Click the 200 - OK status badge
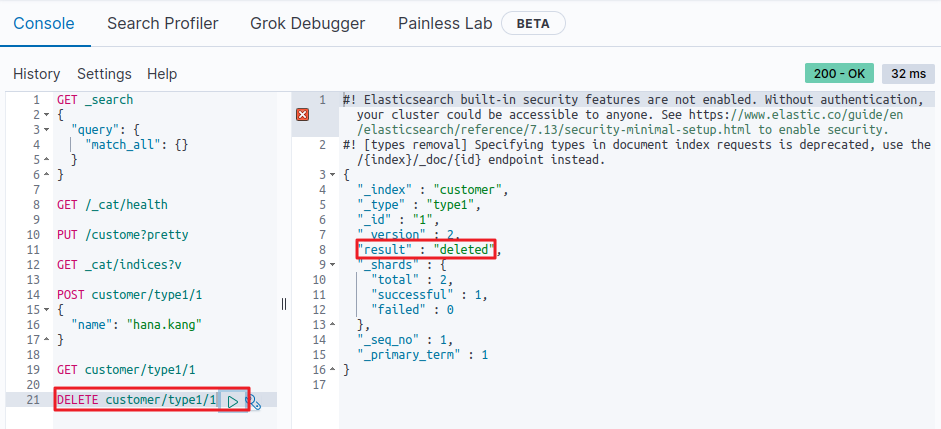 pos(839,74)
